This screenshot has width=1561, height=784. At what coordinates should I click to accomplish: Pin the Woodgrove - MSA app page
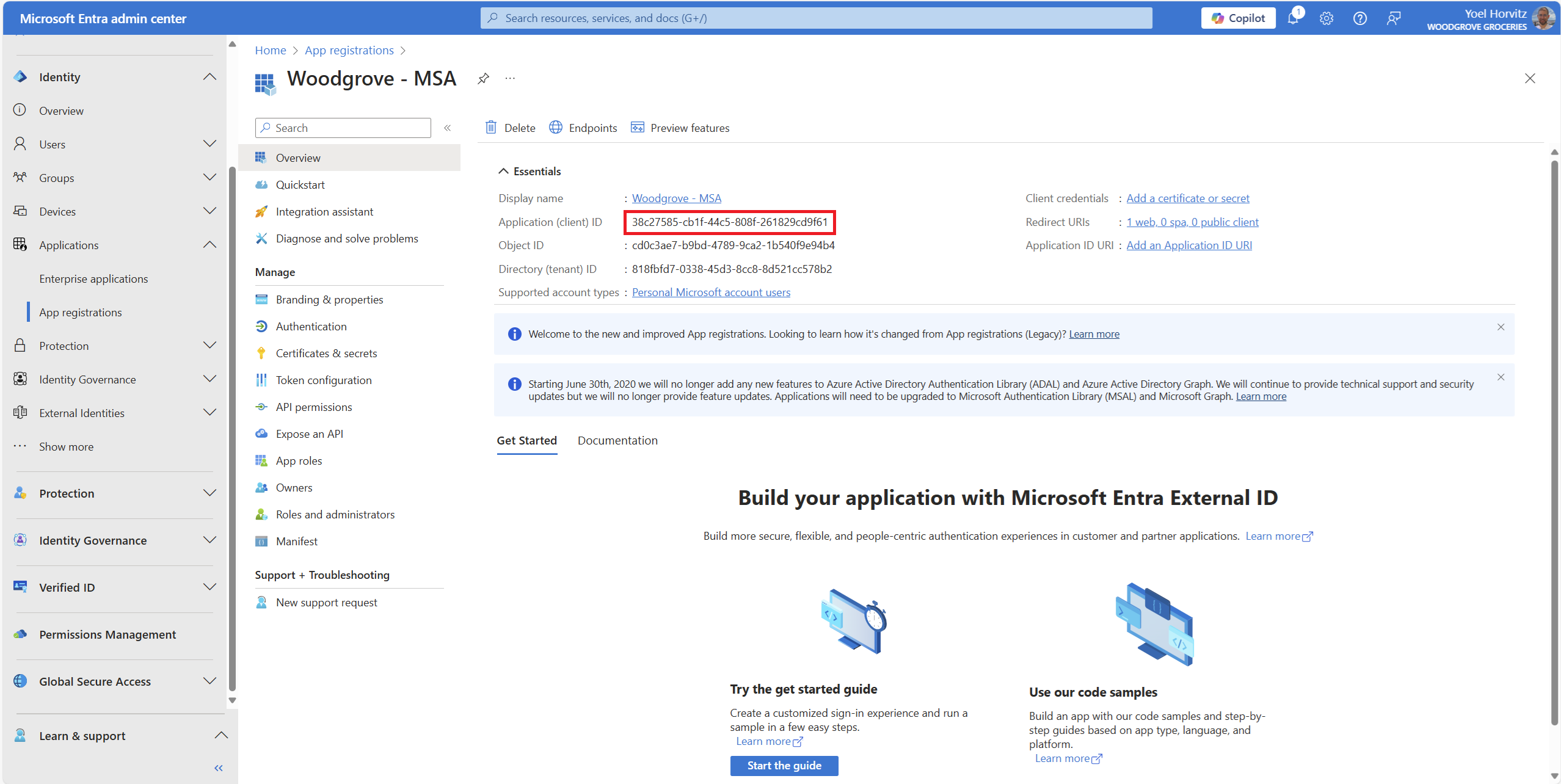click(483, 78)
